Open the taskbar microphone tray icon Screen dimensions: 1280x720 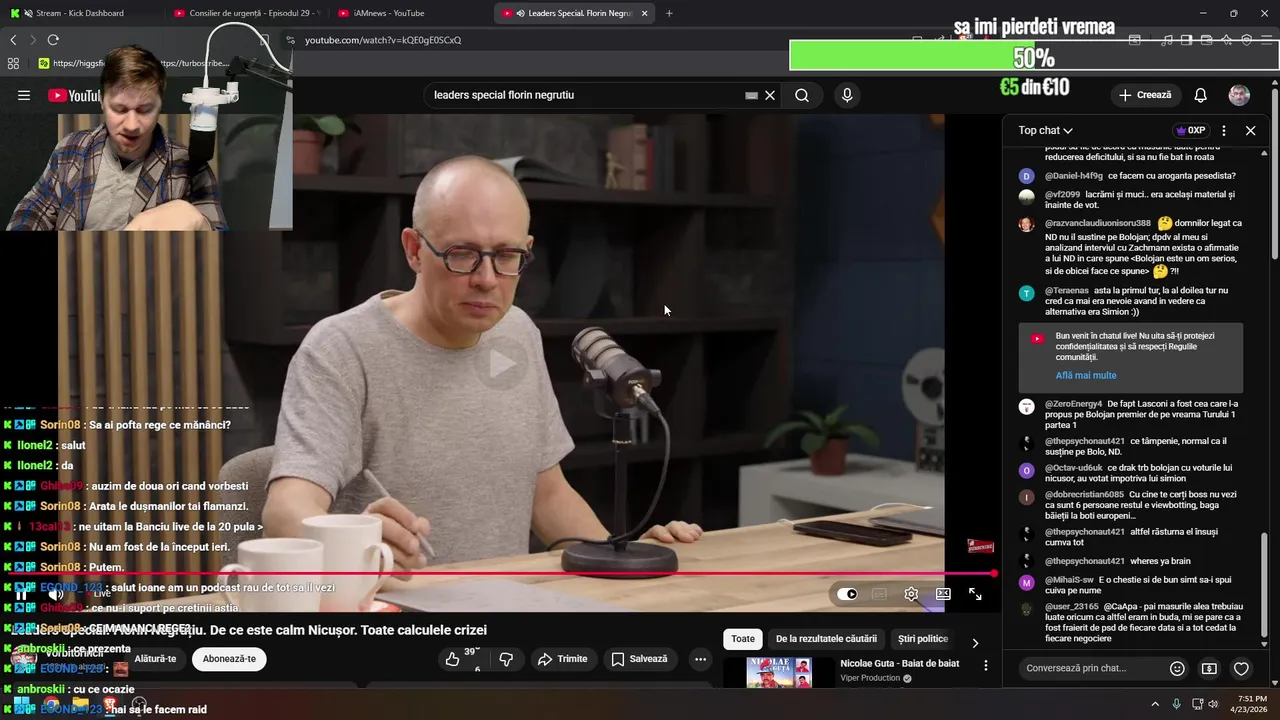1176,704
